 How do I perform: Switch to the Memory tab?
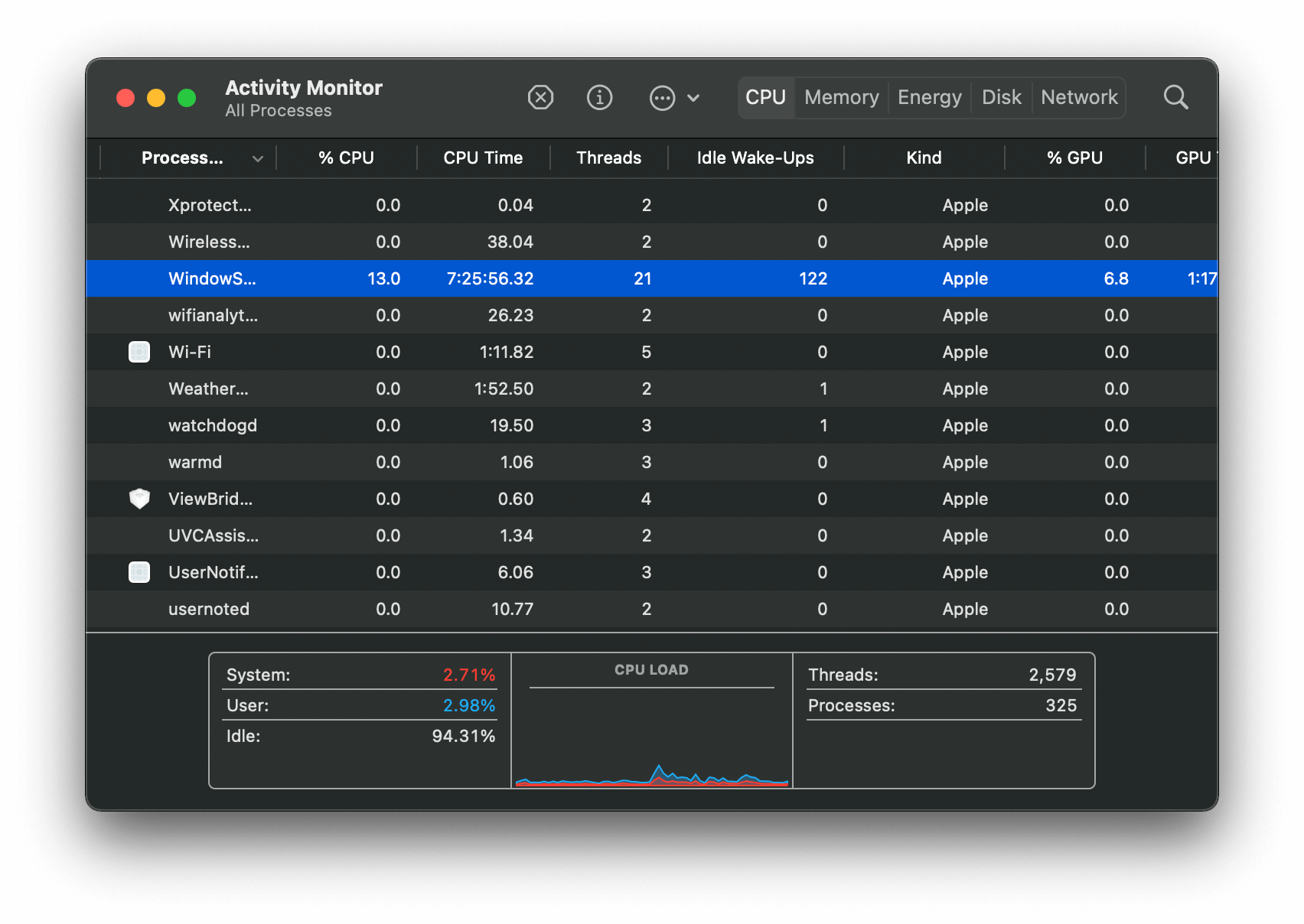coord(840,97)
